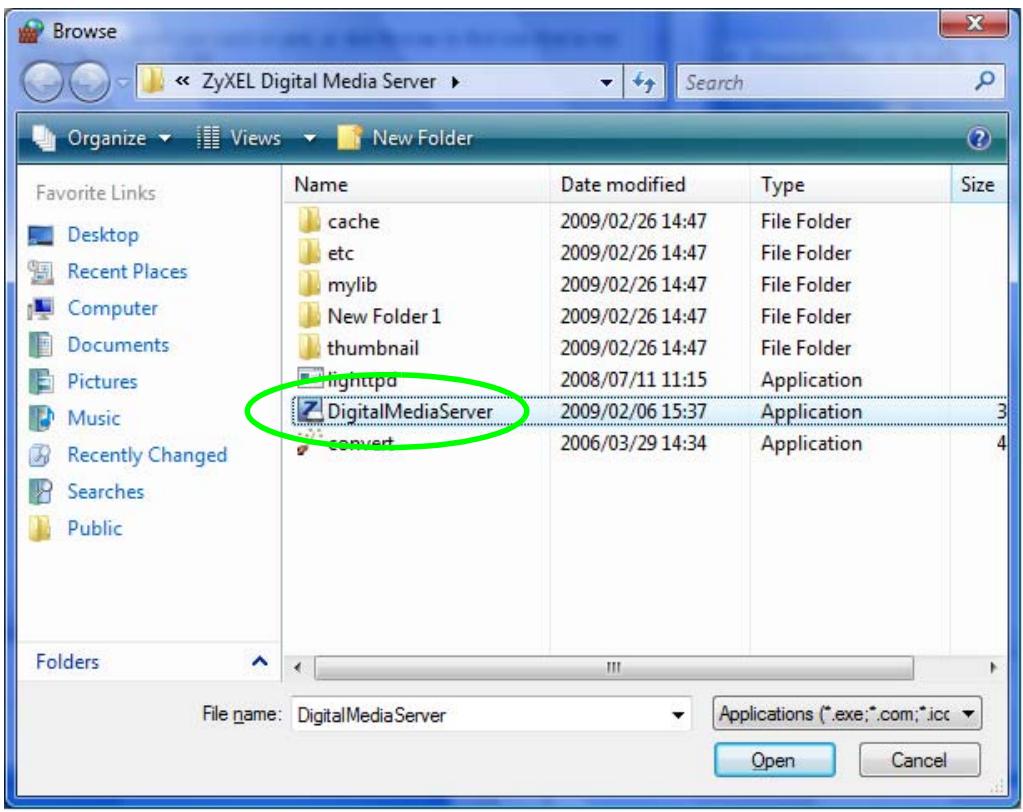Click horizontal scrollbar left arrow
The width and height of the screenshot is (1023, 812).
point(298,667)
